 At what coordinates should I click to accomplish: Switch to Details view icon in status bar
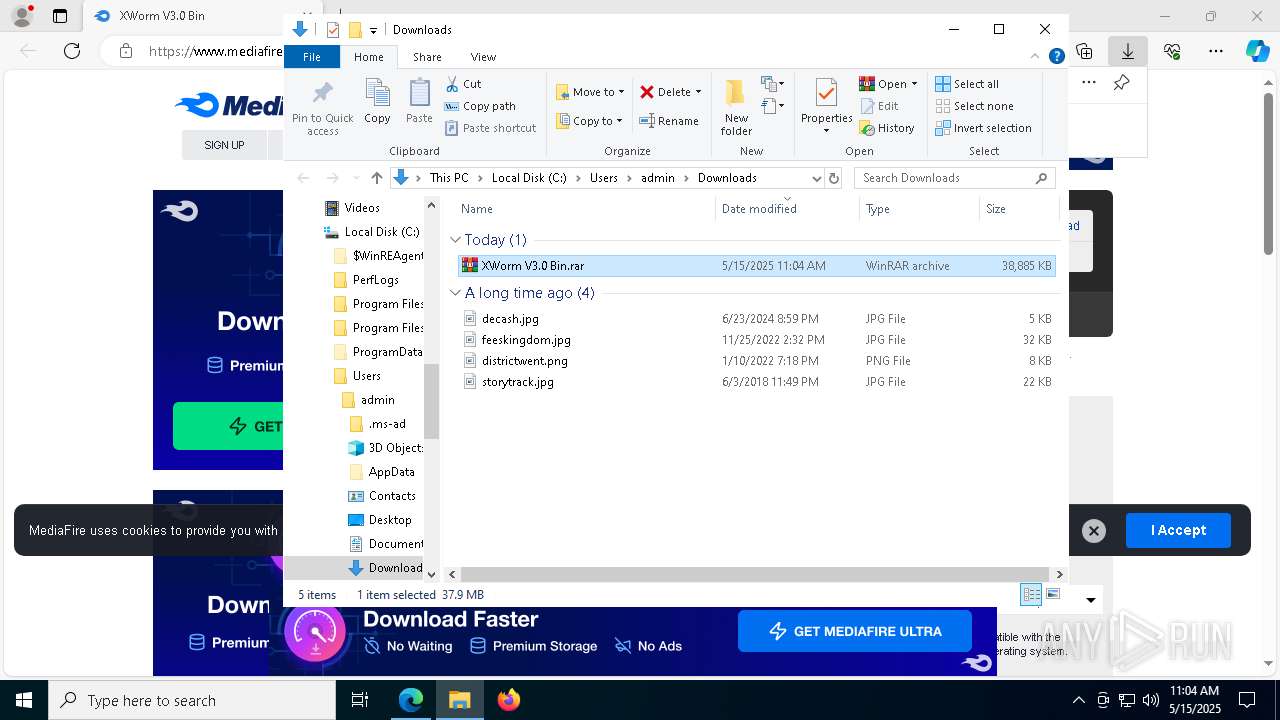(x=1031, y=594)
